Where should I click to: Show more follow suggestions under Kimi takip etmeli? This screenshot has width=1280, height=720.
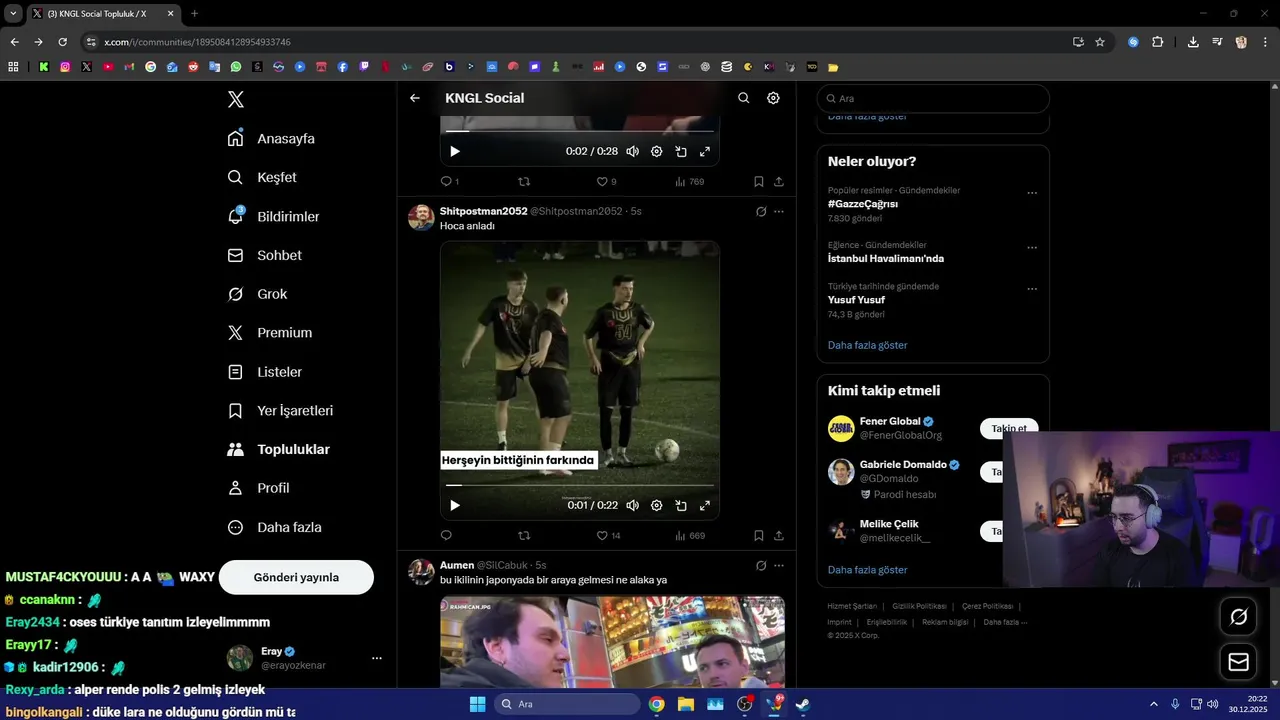tap(867, 570)
